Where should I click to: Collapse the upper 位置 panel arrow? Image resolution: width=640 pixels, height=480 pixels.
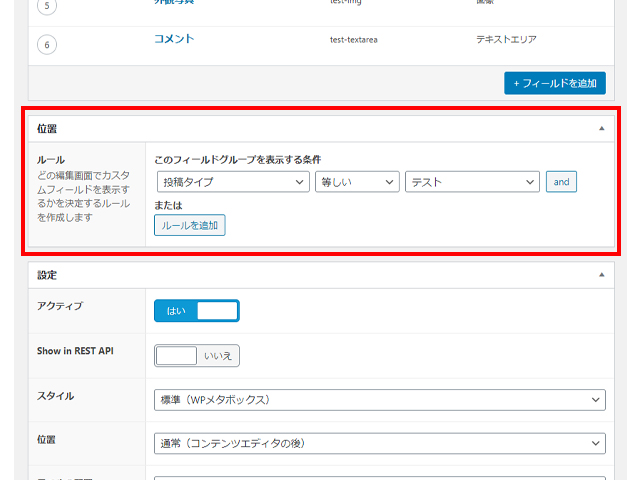pos(601,129)
